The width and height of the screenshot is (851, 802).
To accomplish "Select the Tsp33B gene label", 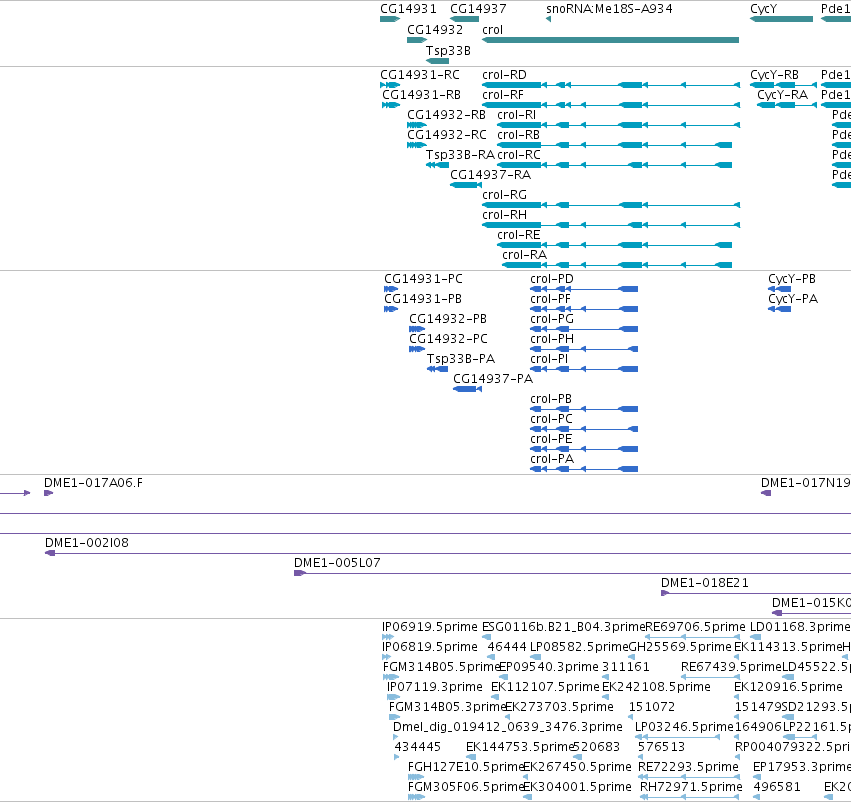I will pyautogui.click(x=448, y=50).
